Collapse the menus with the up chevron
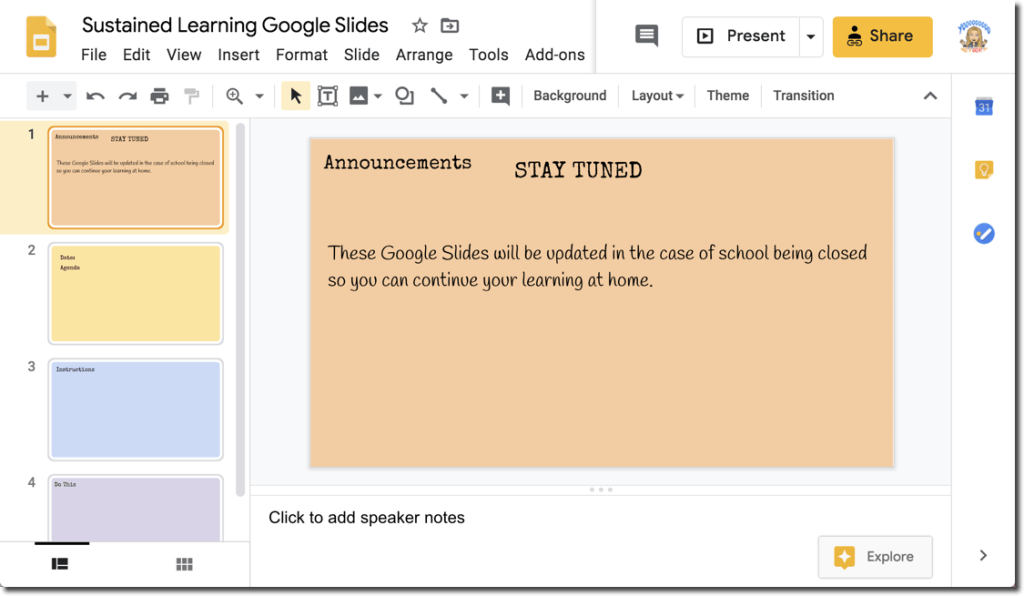The width and height of the screenshot is (1024, 596). click(x=930, y=96)
